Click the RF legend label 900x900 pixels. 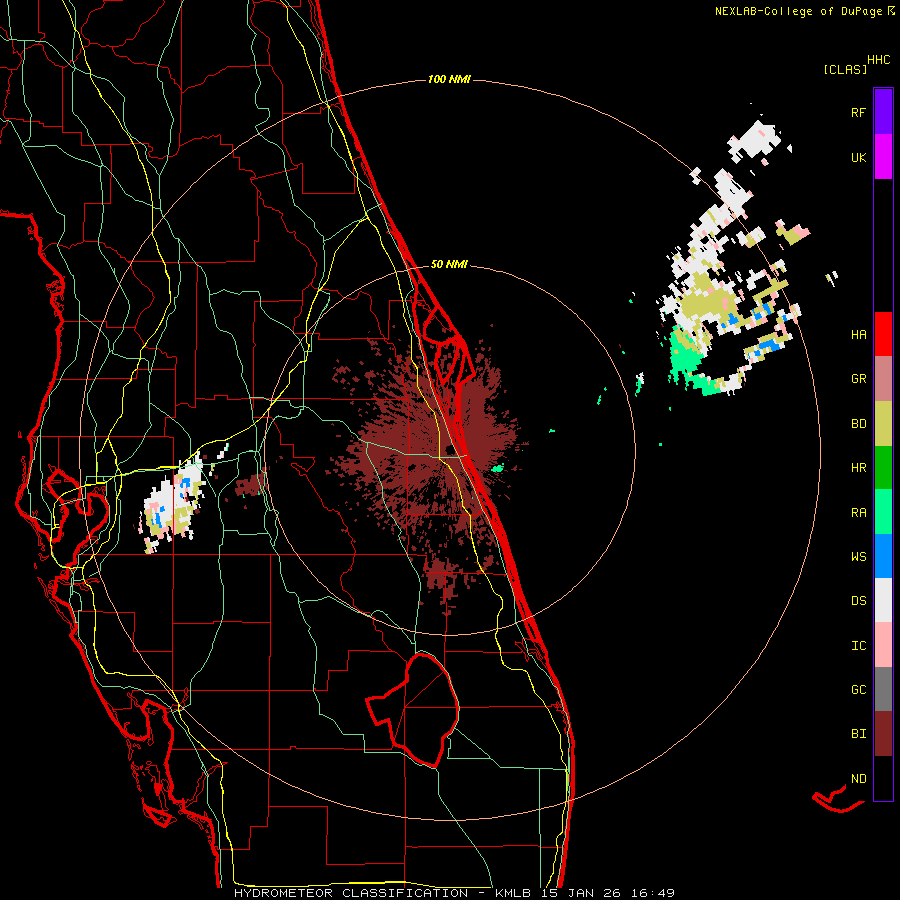858,112
